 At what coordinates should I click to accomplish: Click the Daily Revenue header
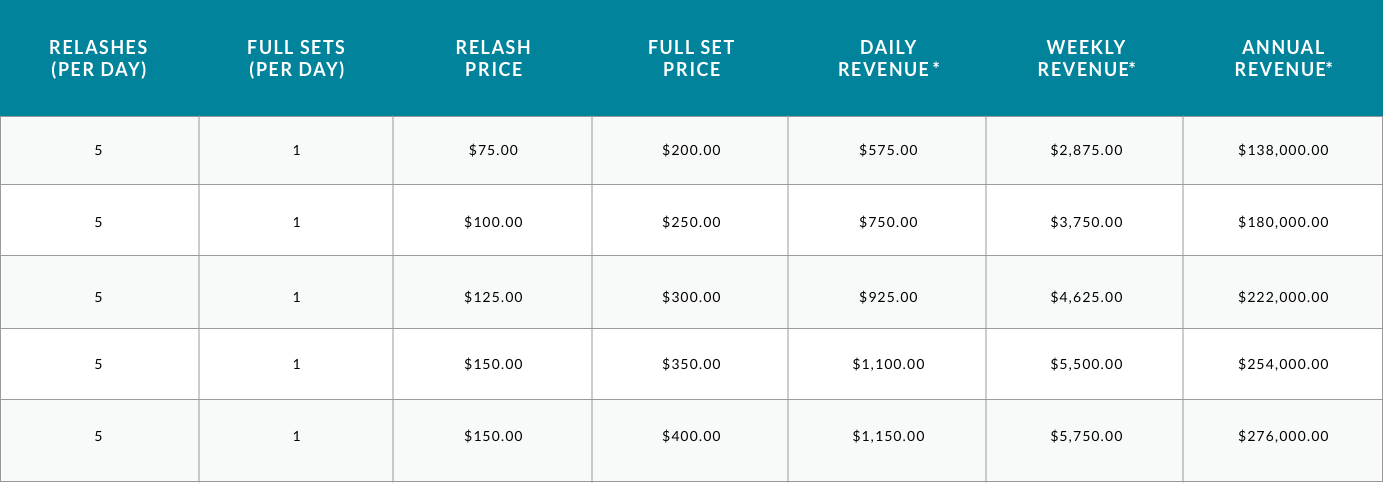888,58
